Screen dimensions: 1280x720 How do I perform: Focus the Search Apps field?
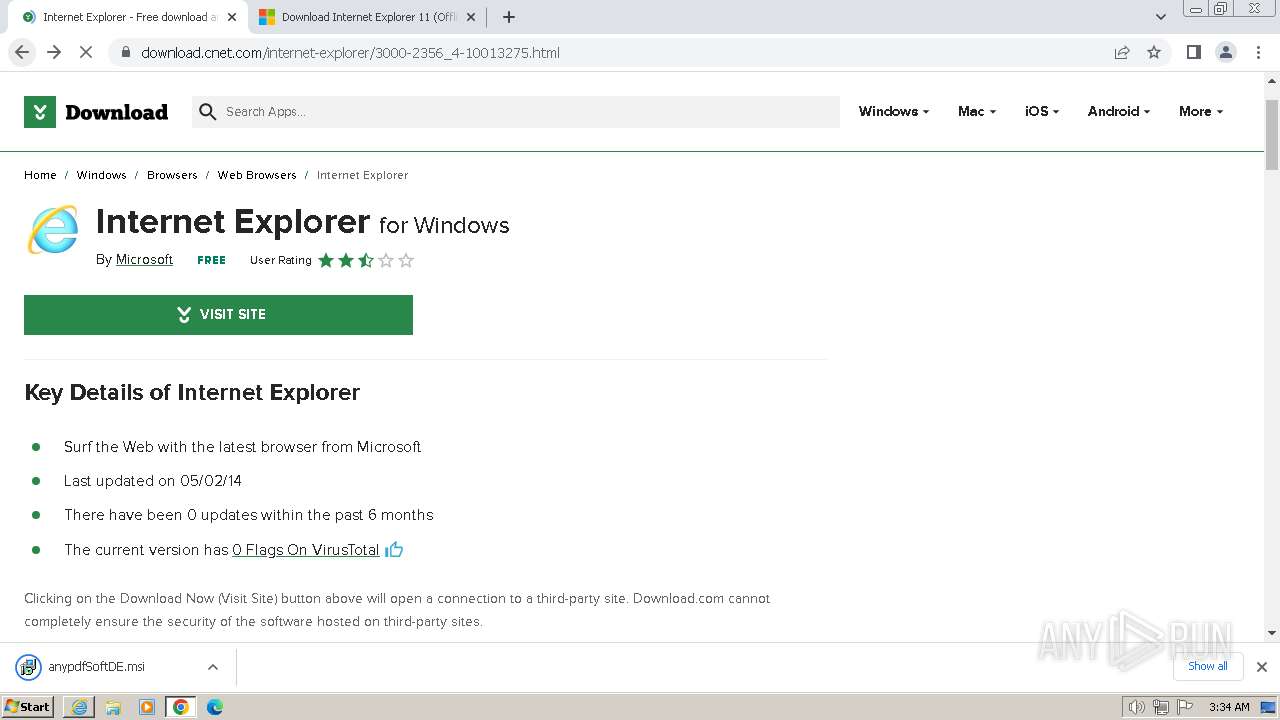(x=516, y=112)
